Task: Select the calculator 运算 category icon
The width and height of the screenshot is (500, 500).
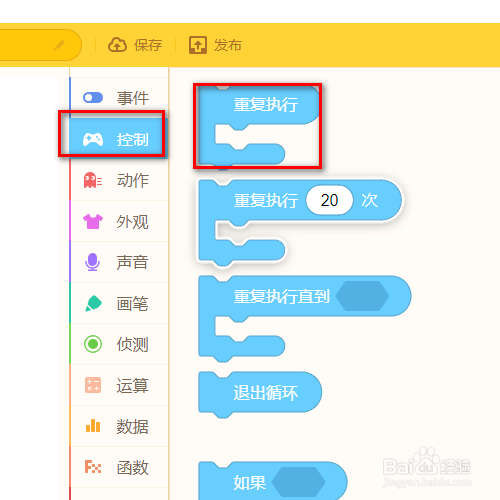Action: point(93,385)
